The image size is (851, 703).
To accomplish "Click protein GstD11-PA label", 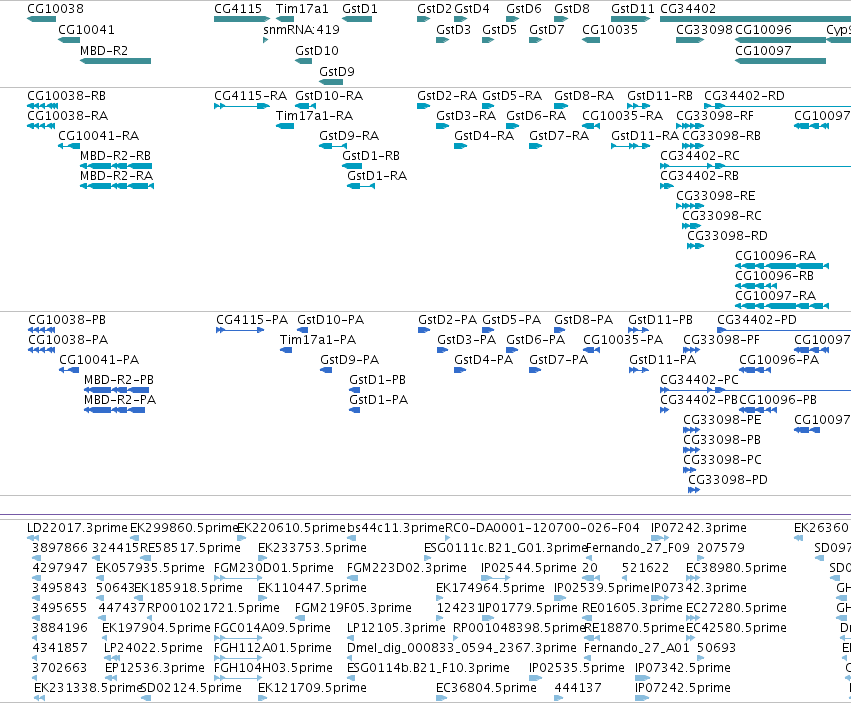I will (x=662, y=360).
